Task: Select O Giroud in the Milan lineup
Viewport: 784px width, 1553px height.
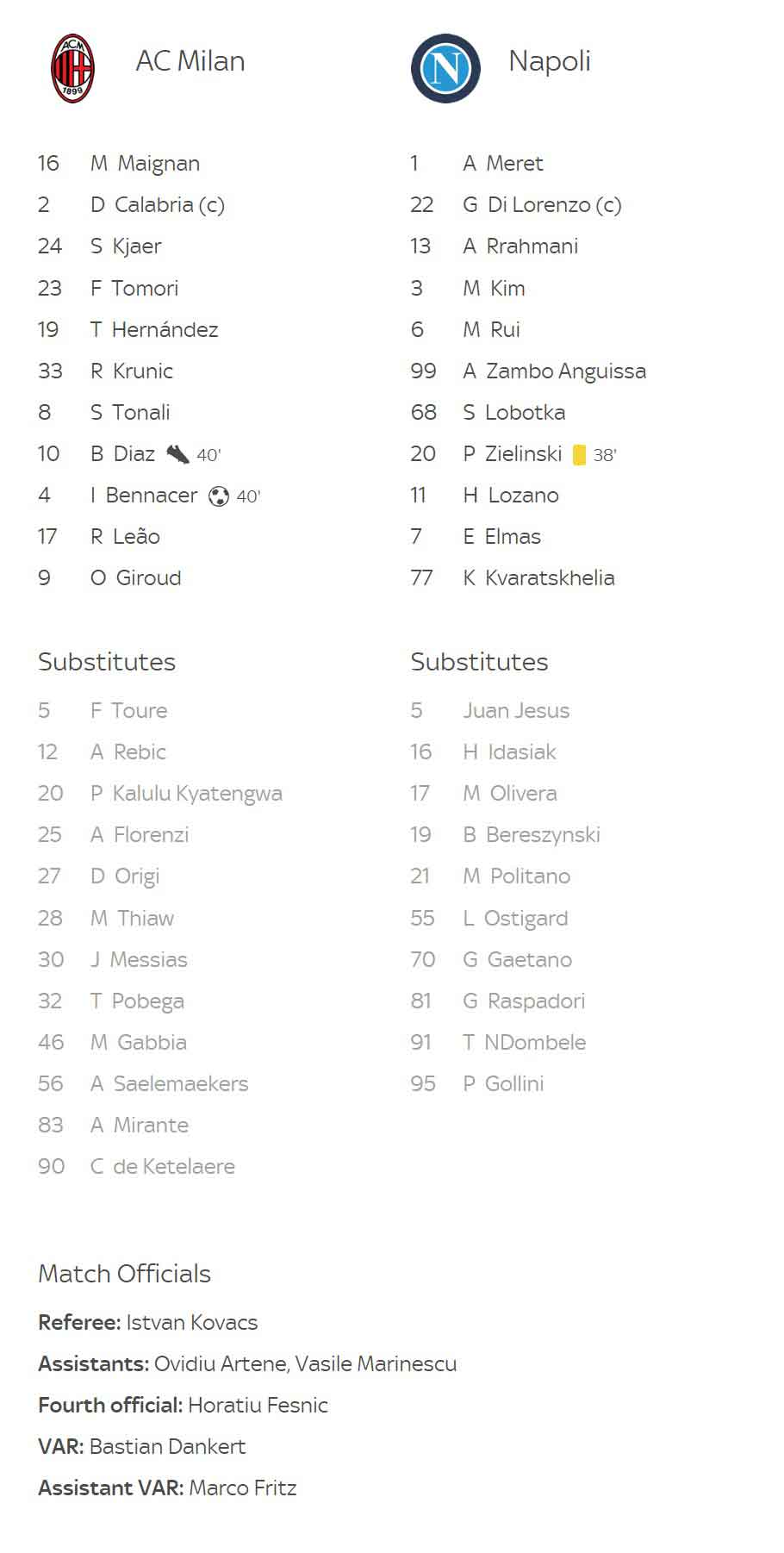Action: tap(135, 577)
